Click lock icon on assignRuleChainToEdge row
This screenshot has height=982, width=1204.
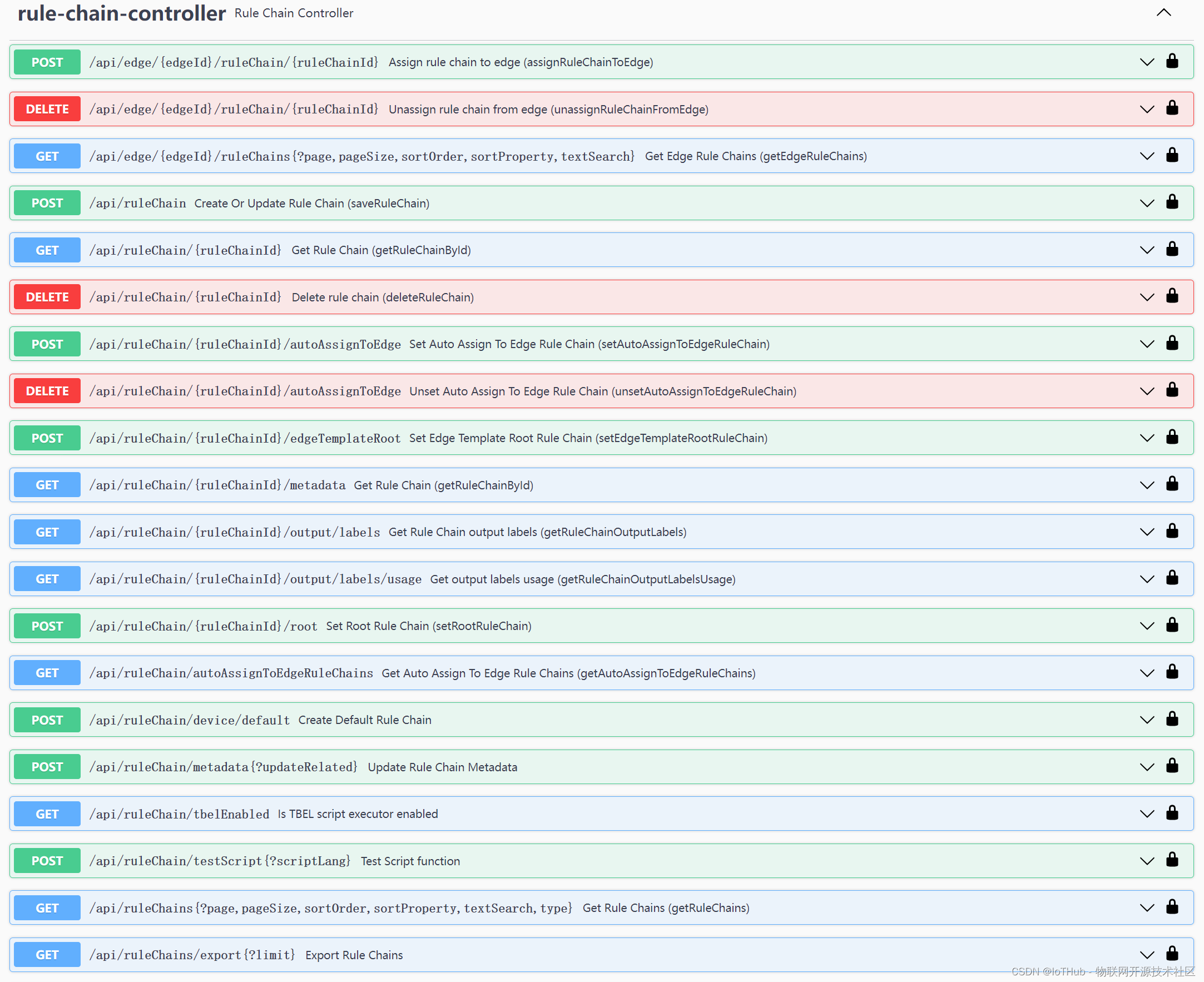pyautogui.click(x=1172, y=61)
